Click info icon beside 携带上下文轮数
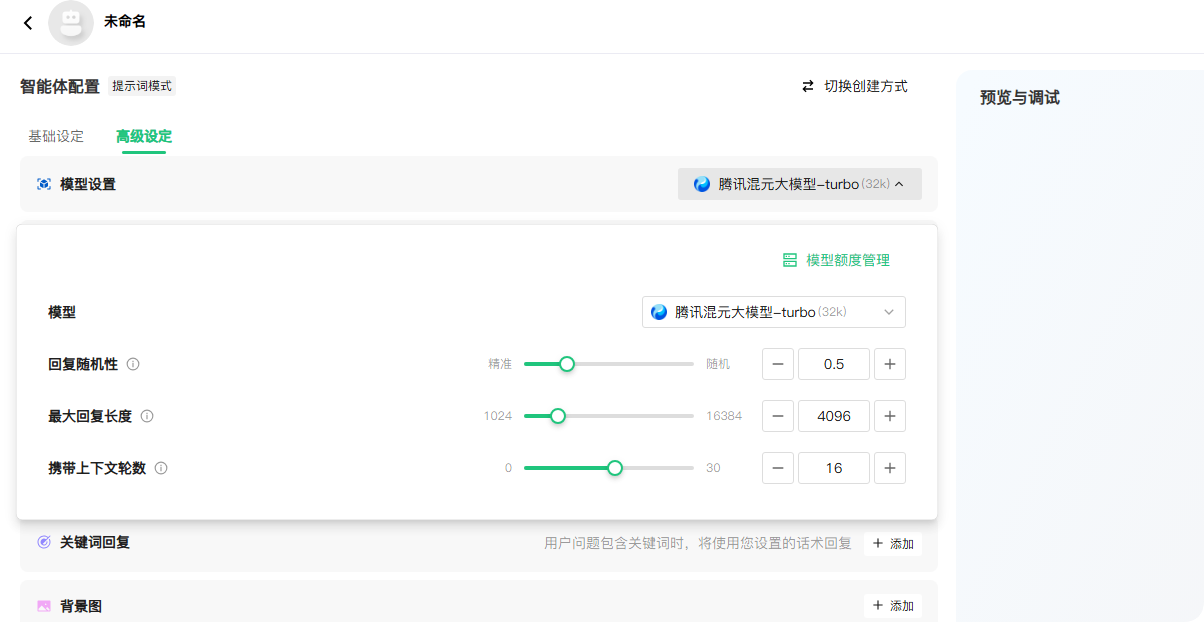Viewport: 1204px width, 622px height. 161,468
